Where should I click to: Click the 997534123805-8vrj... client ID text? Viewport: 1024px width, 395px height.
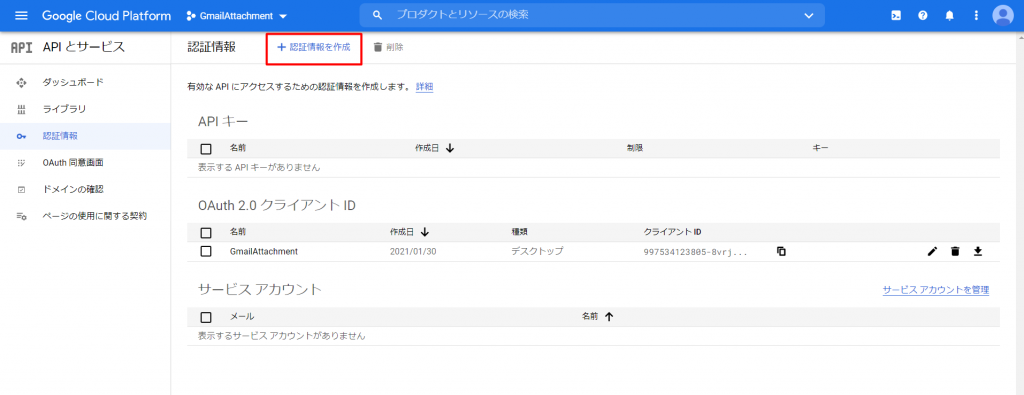point(695,252)
